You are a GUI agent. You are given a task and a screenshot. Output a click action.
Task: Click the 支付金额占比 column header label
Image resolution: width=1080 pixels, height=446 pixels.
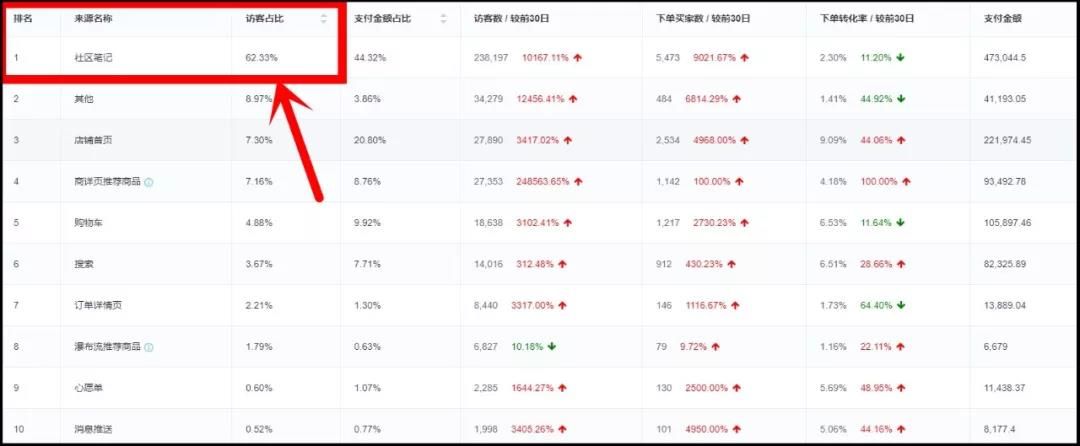click(382, 19)
